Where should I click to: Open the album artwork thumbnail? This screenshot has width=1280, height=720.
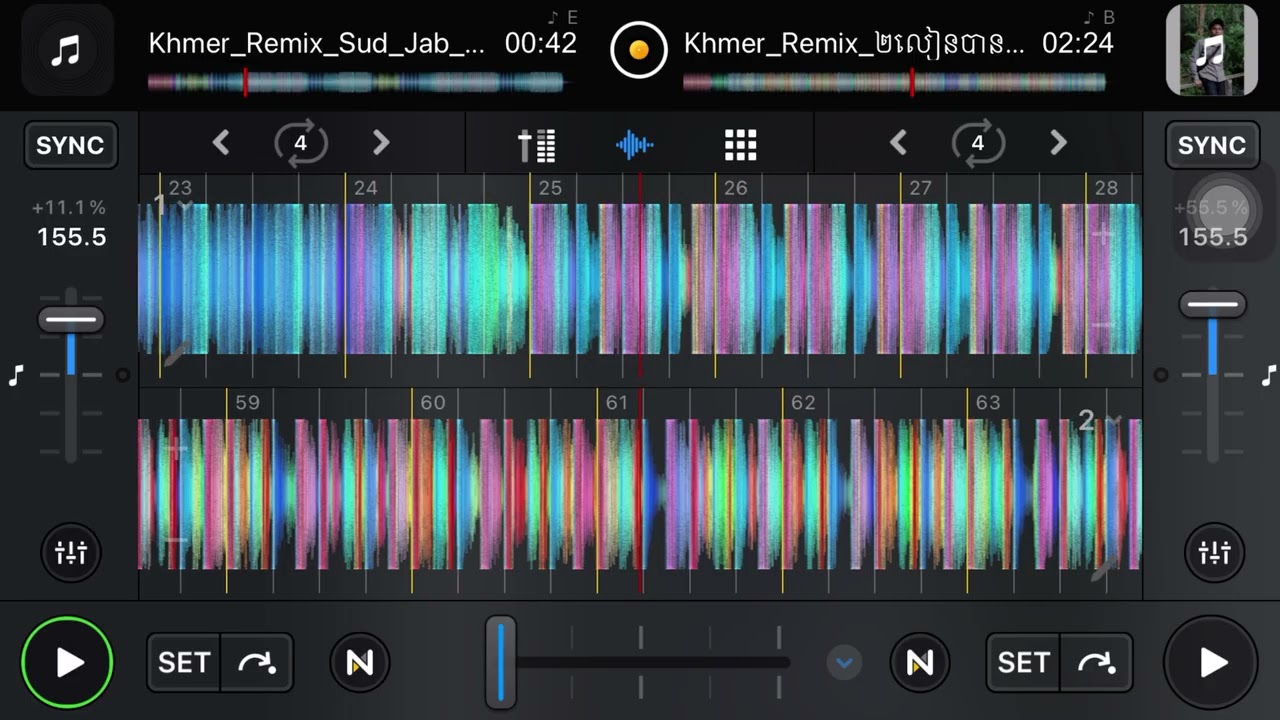point(1211,50)
